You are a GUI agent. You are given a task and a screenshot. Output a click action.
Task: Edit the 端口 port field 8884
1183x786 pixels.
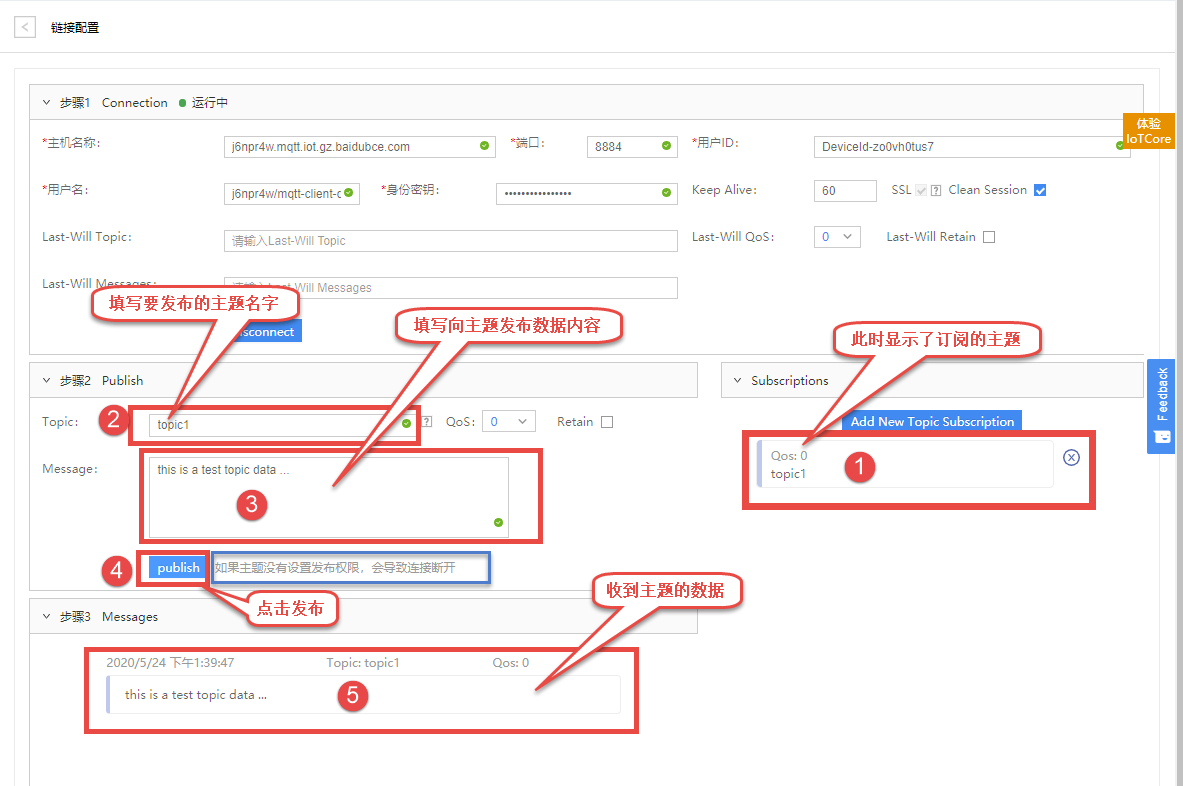point(631,146)
